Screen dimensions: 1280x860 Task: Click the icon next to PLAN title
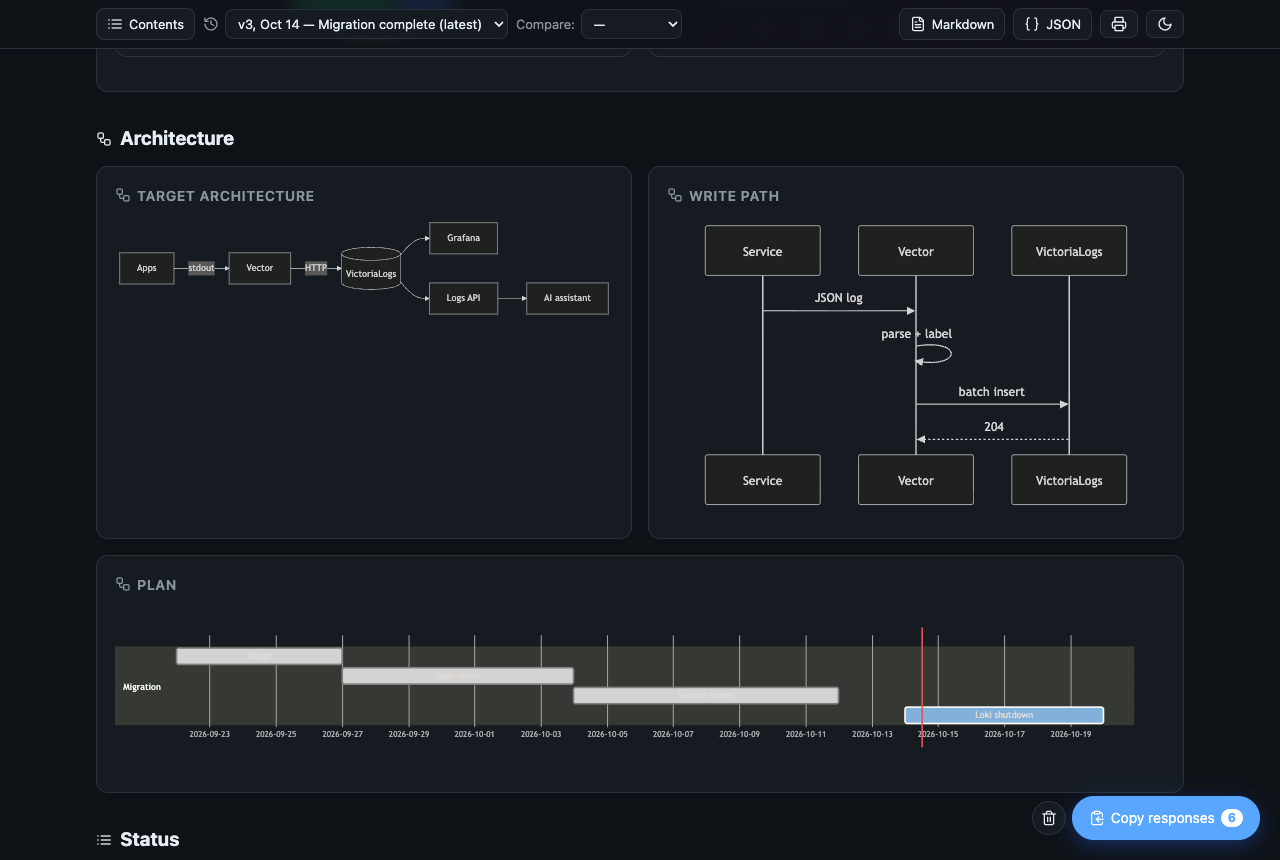(123, 585)
